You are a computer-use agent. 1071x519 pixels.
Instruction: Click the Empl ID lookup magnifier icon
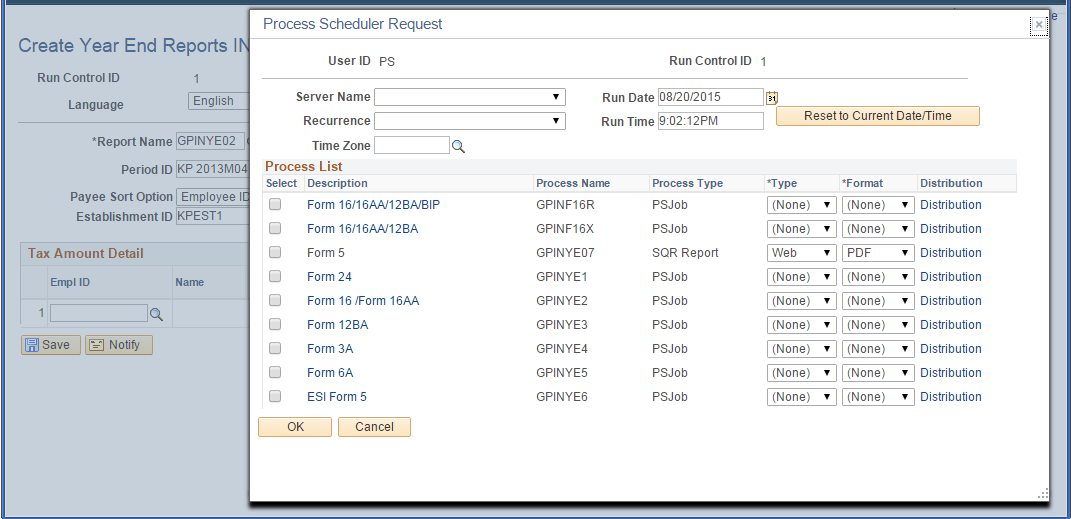point(156,314)
